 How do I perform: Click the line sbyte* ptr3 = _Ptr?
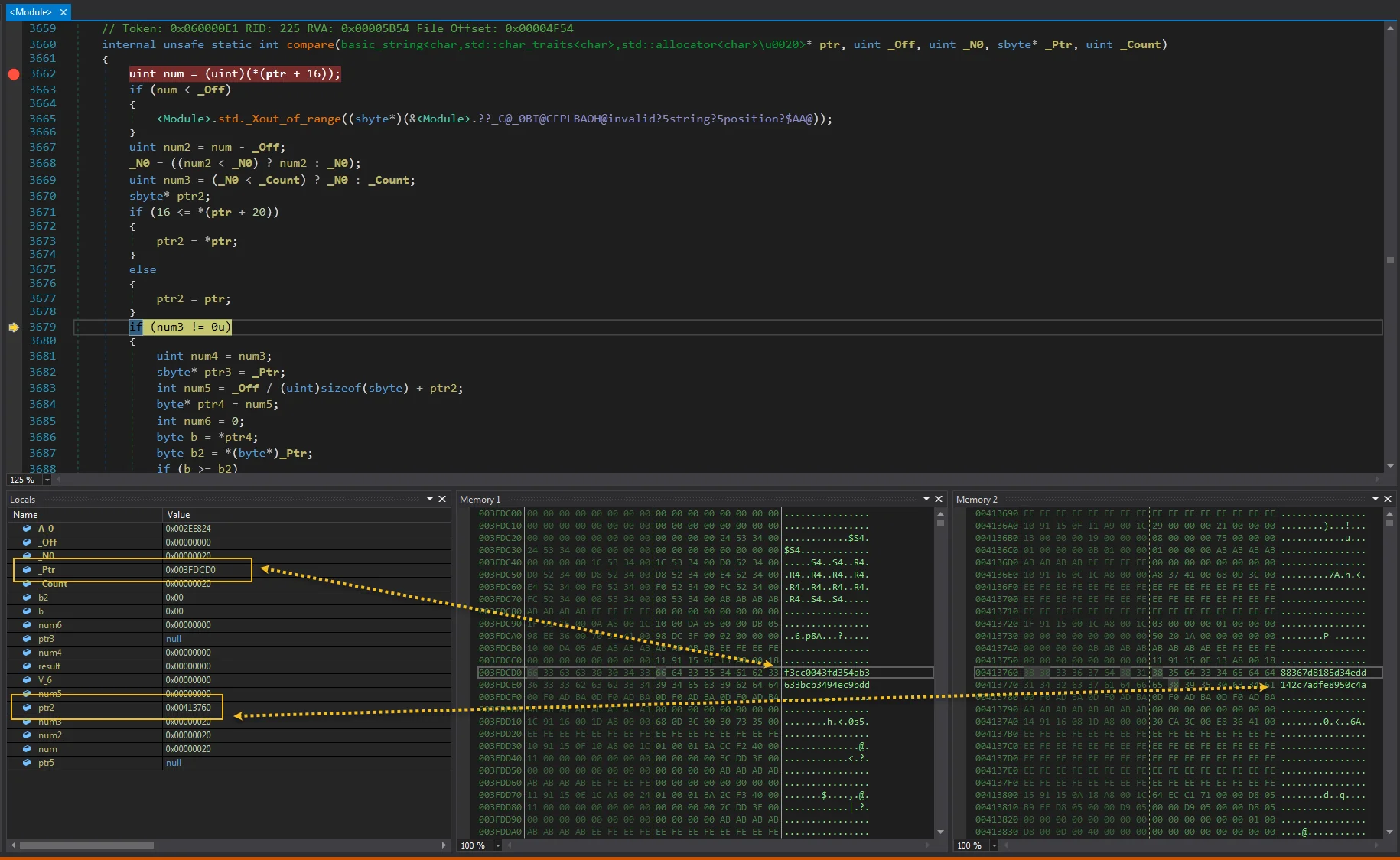click(221, 373)
